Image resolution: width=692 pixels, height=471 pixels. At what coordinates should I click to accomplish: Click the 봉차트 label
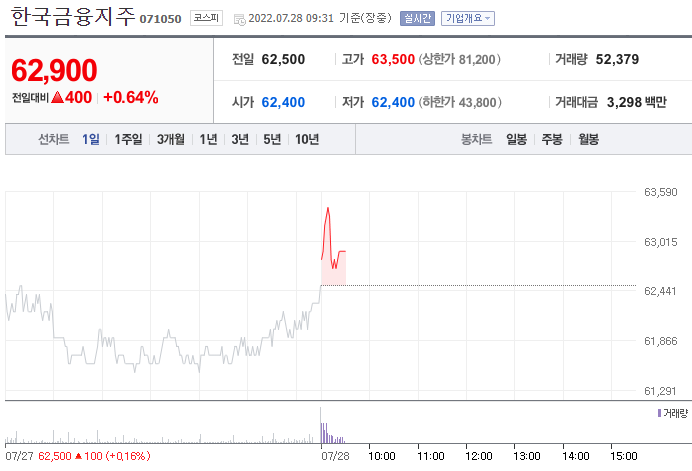point(476,139)
